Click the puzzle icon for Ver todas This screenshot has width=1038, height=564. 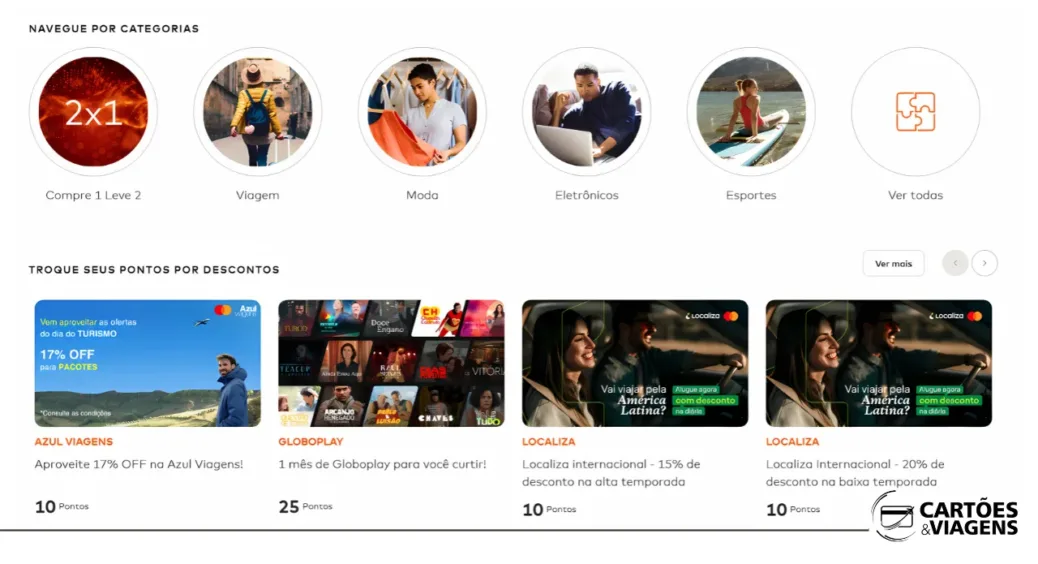pyautogui.click(x=916, y=111)
